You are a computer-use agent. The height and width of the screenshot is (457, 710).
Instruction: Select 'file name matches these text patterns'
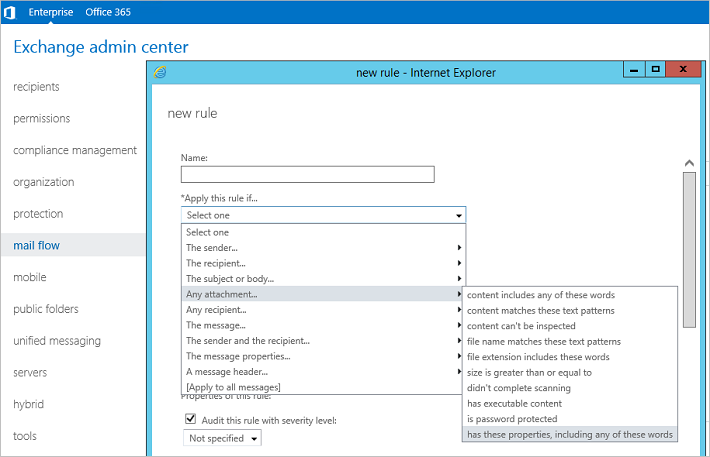[x=570, y=342]
